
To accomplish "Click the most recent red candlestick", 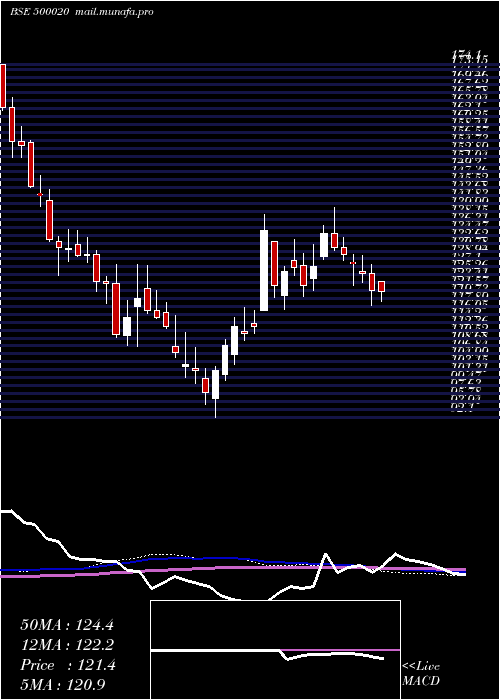I will pyautogui.click(x=381, y=287).
